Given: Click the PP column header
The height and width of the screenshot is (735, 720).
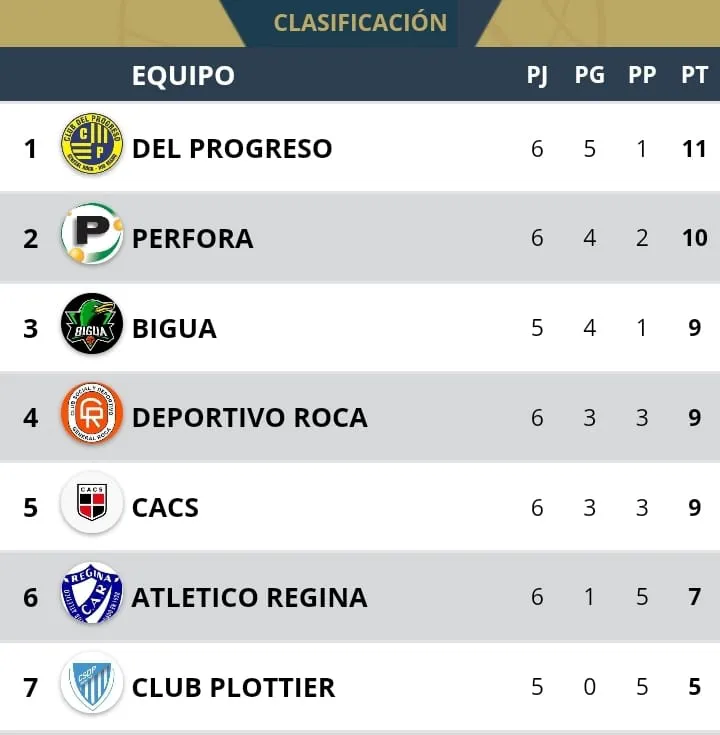Looking at the screenshot, I should 642,76.
